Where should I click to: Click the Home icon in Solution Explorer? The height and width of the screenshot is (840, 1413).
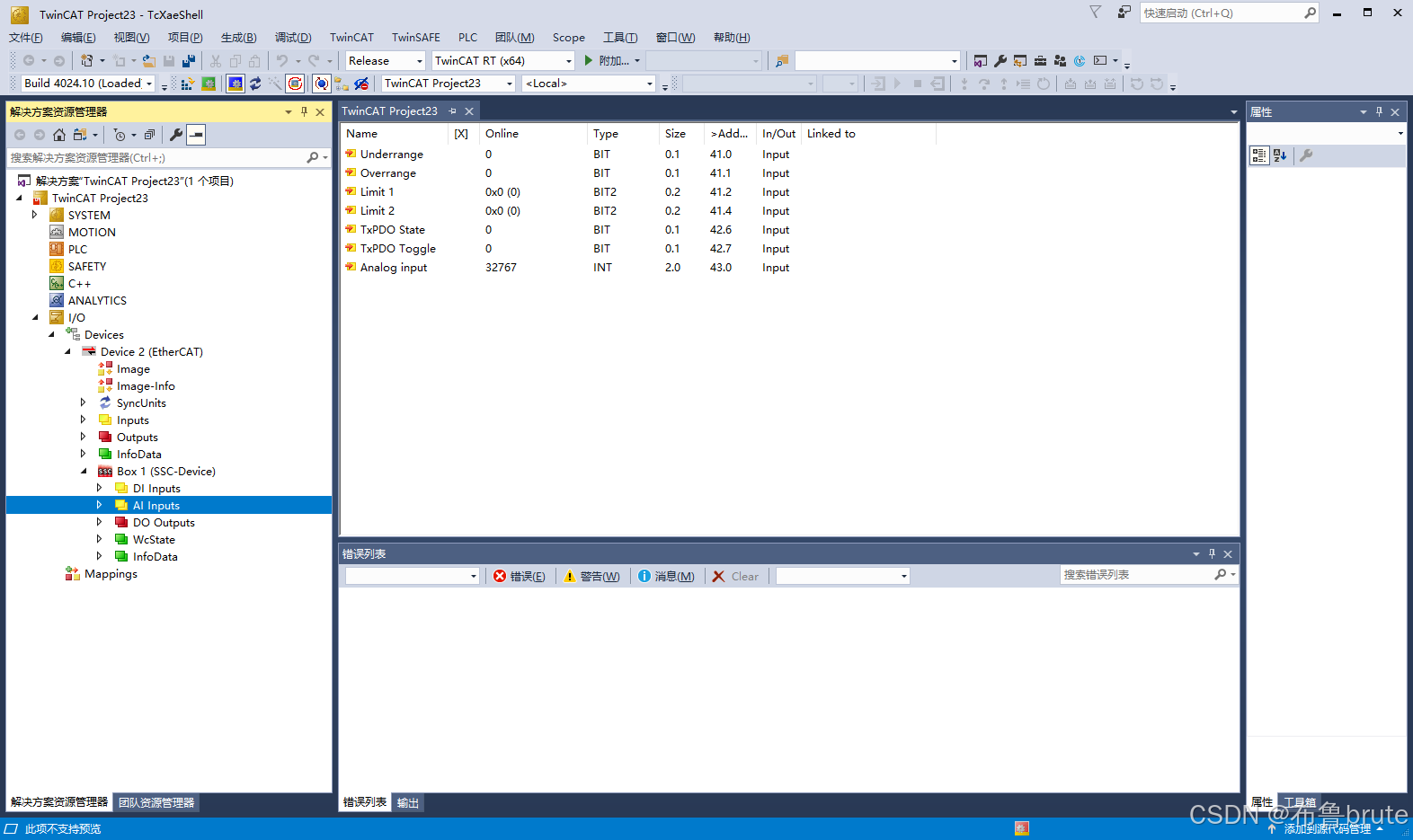59,135
